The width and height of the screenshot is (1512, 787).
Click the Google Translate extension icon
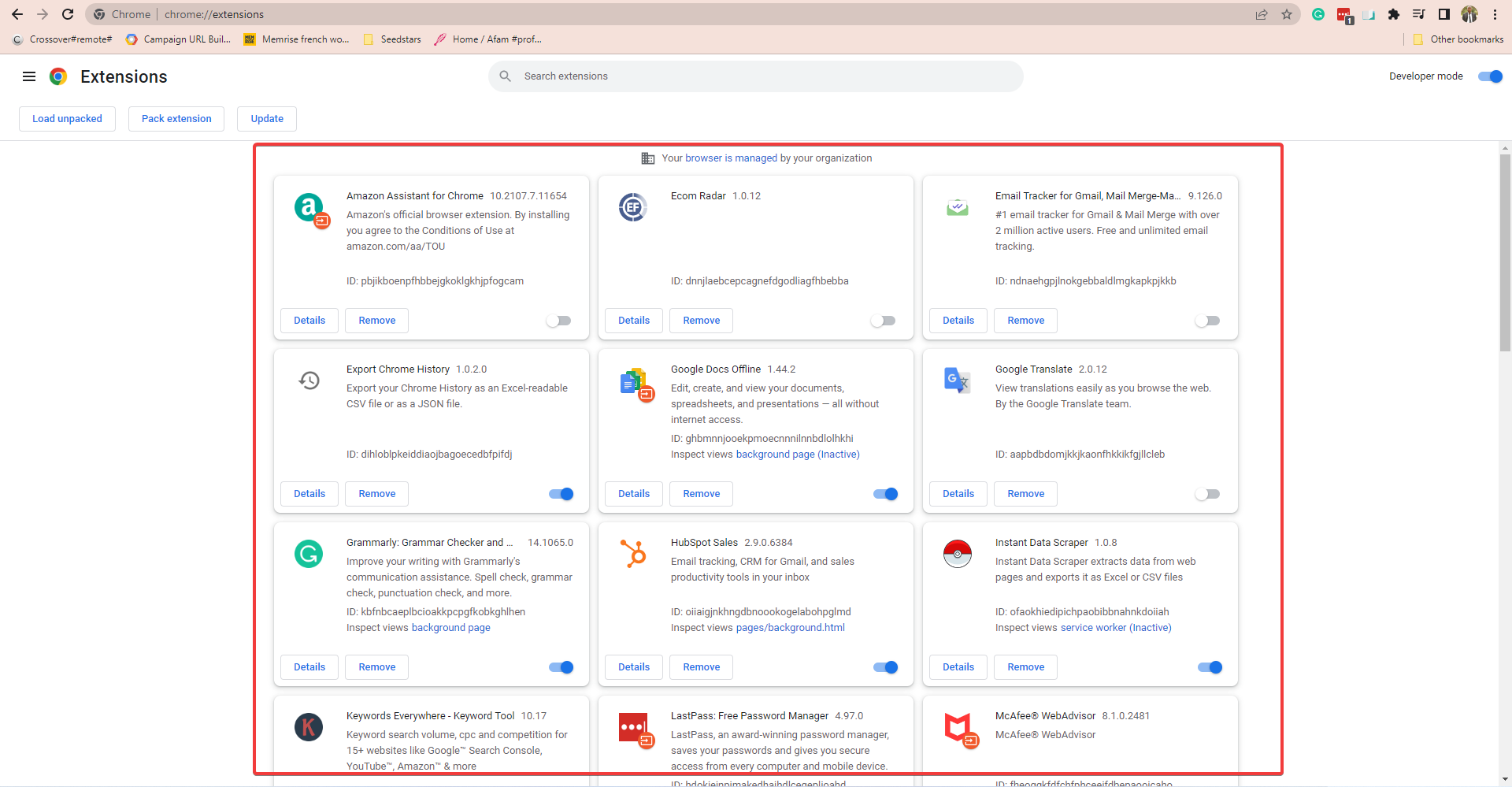coord(957,381)
